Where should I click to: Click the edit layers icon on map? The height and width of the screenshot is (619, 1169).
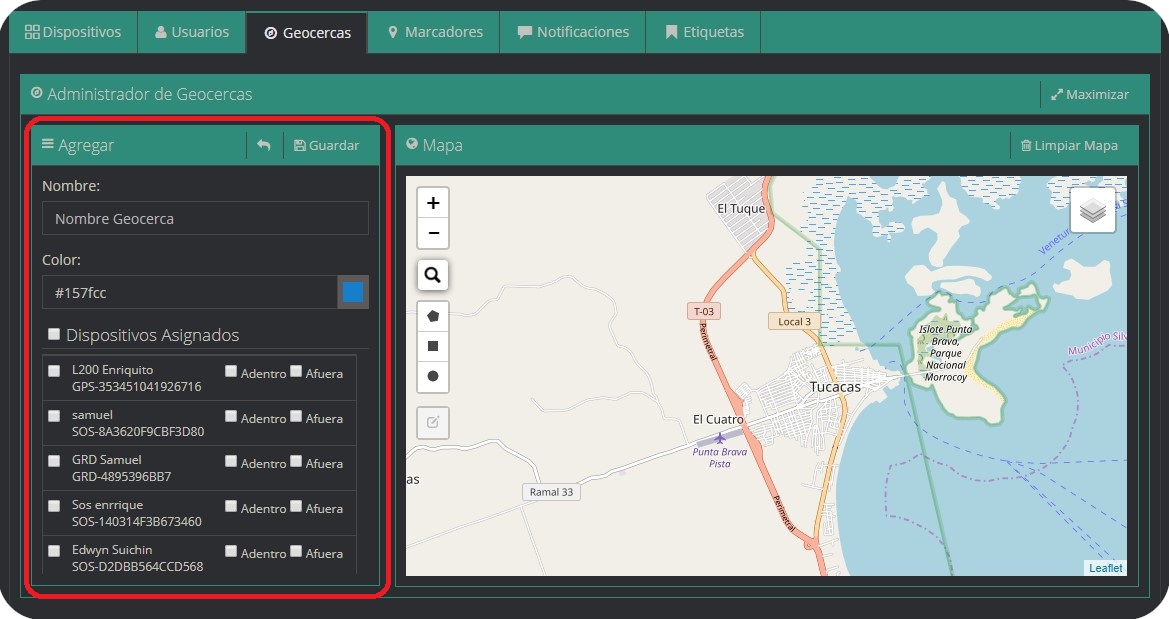[x=432, y=422]
